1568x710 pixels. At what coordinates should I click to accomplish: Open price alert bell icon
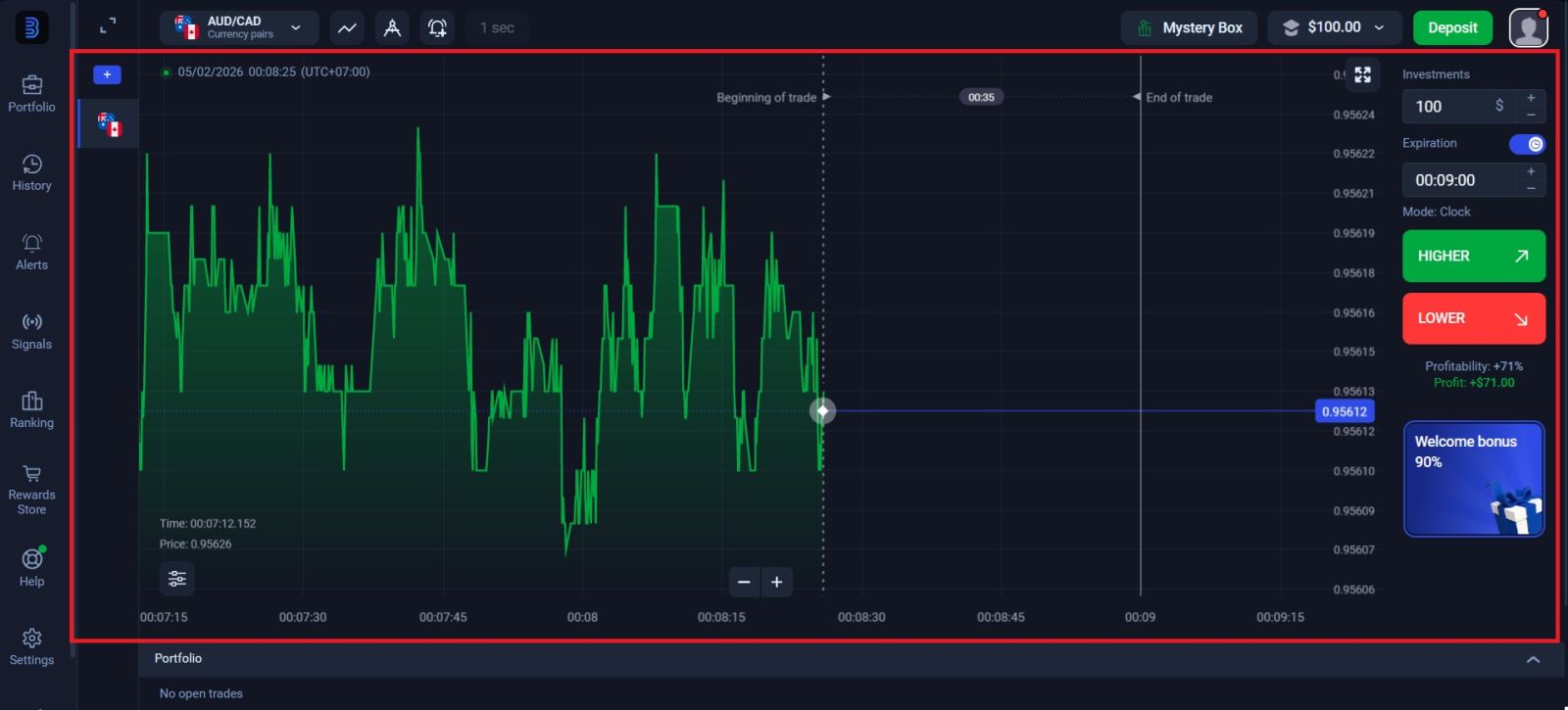click(x=437, y=28)
